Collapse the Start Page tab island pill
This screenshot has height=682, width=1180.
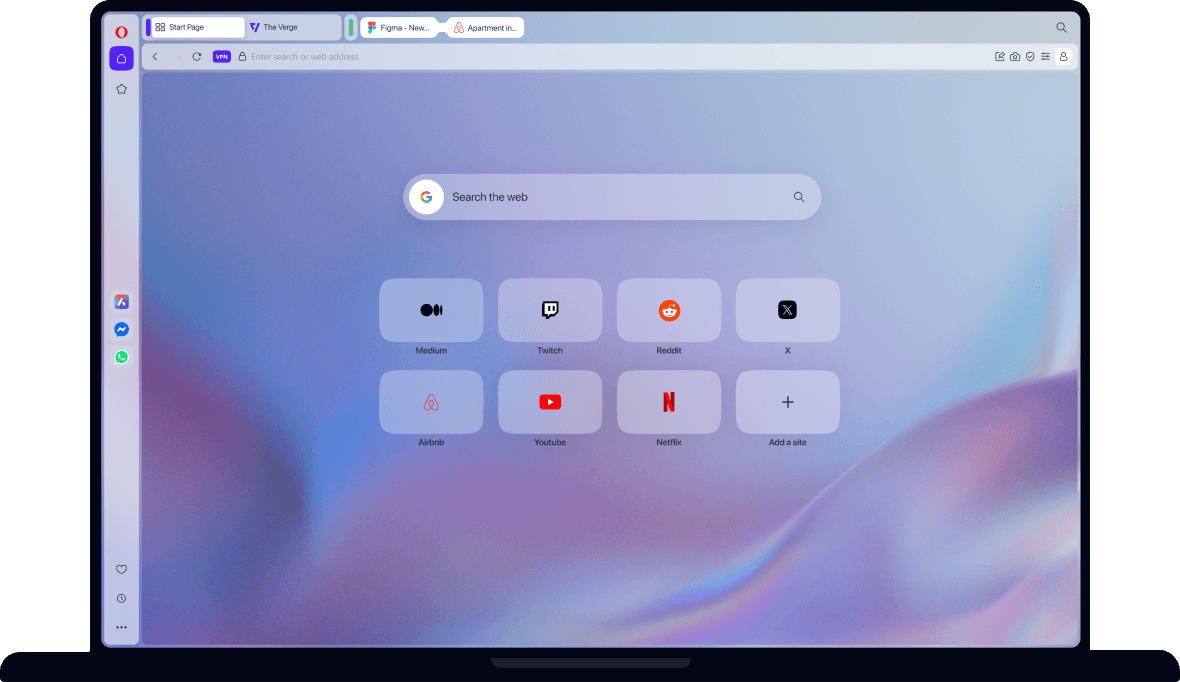pyautogui.click(x=146, y=27)
